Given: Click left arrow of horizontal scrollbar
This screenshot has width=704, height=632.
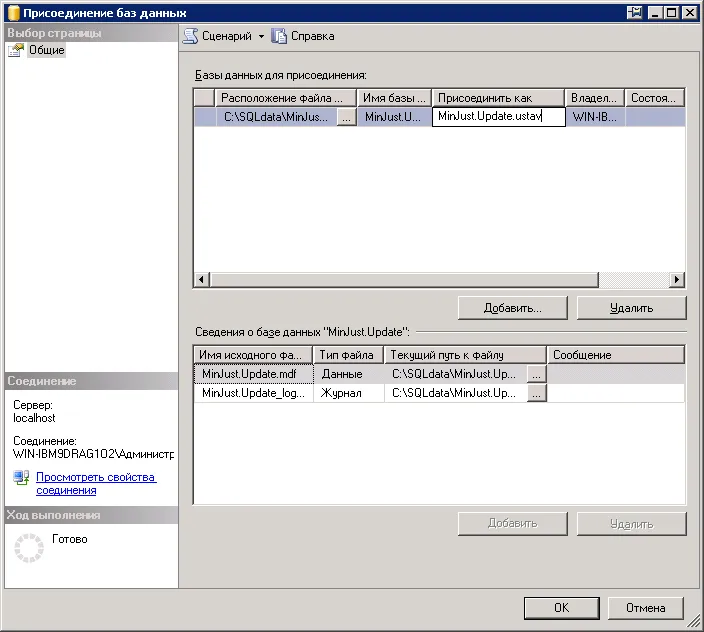Looking at the screenshot, I should 202,280.
